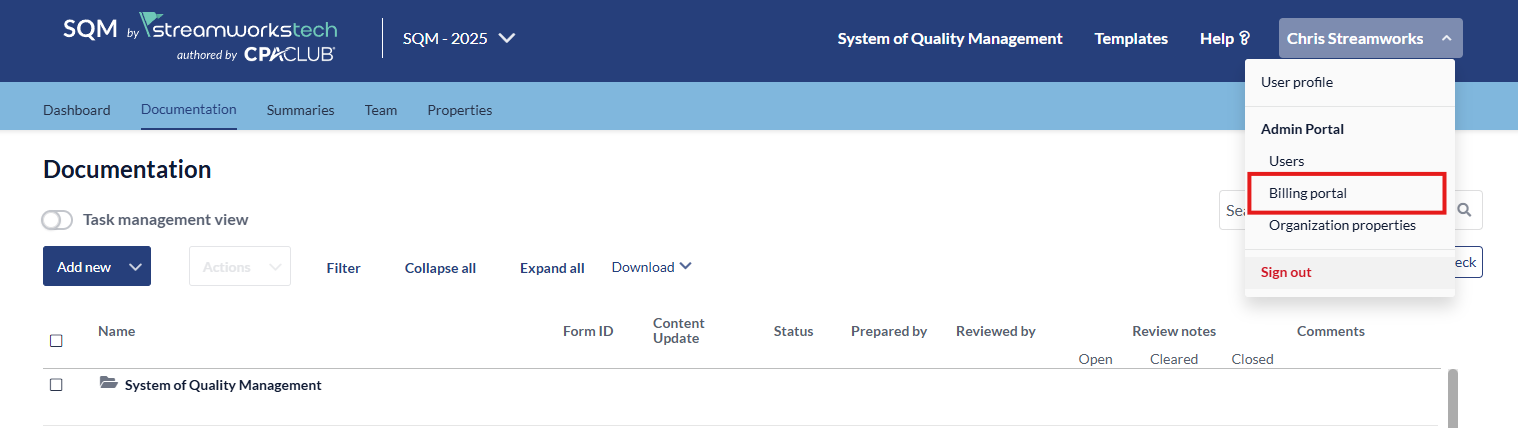Open the Dashboard tab
This screenshot has width=1518, height=428.
pos(77,110)
